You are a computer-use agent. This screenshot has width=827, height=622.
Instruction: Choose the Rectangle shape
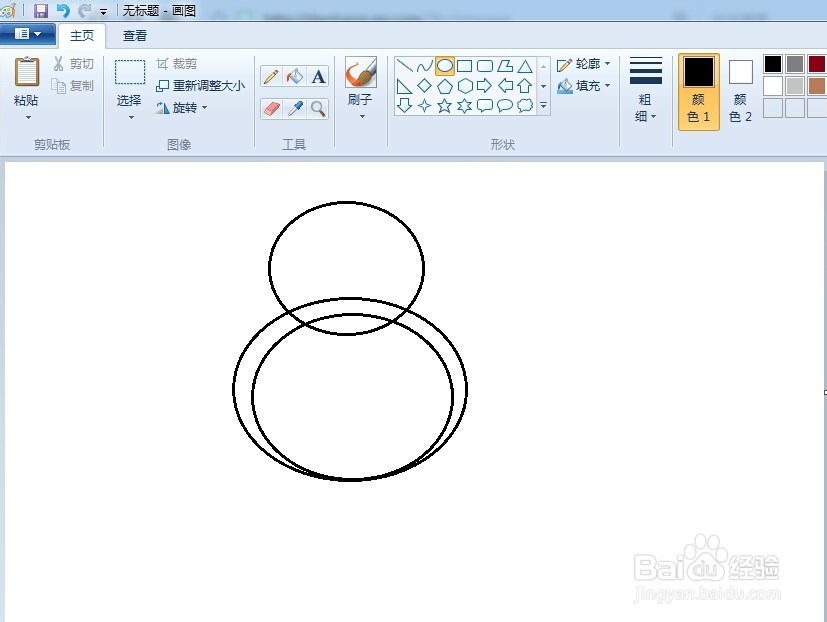(465, 66)
